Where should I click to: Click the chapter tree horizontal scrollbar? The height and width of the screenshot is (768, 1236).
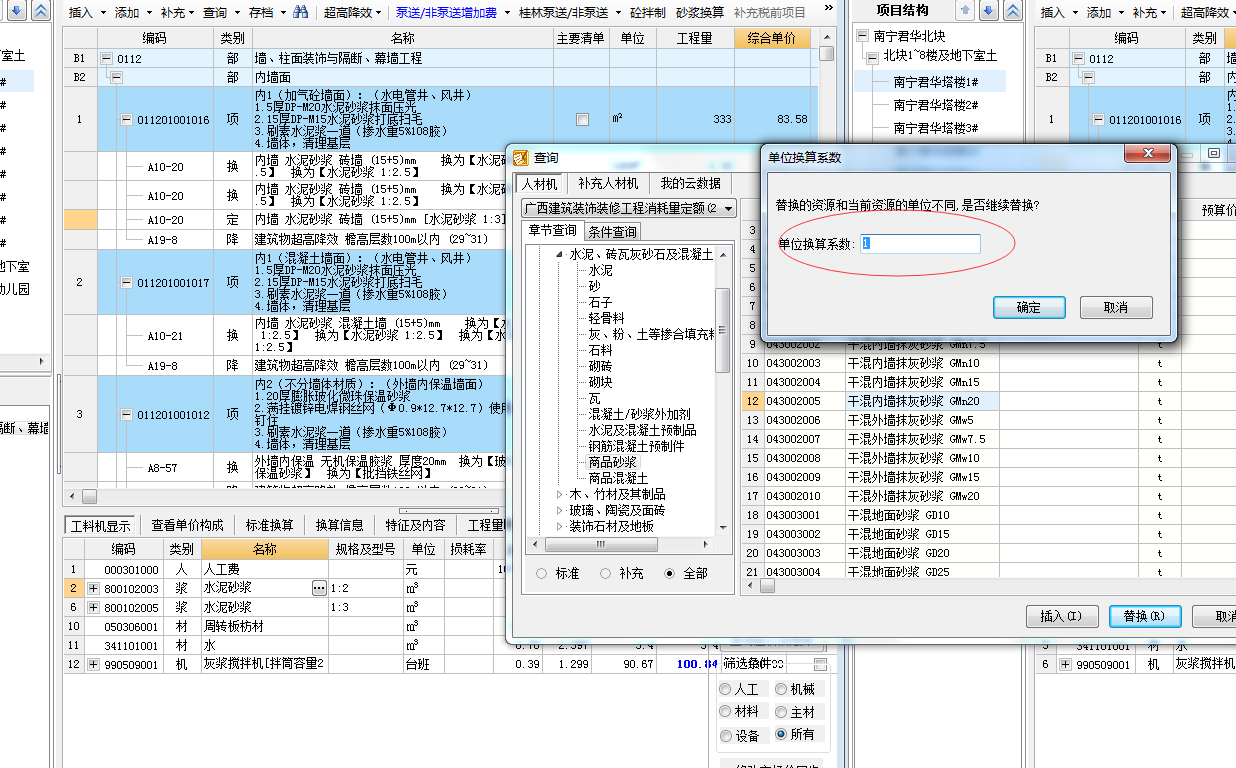point(622,545)
